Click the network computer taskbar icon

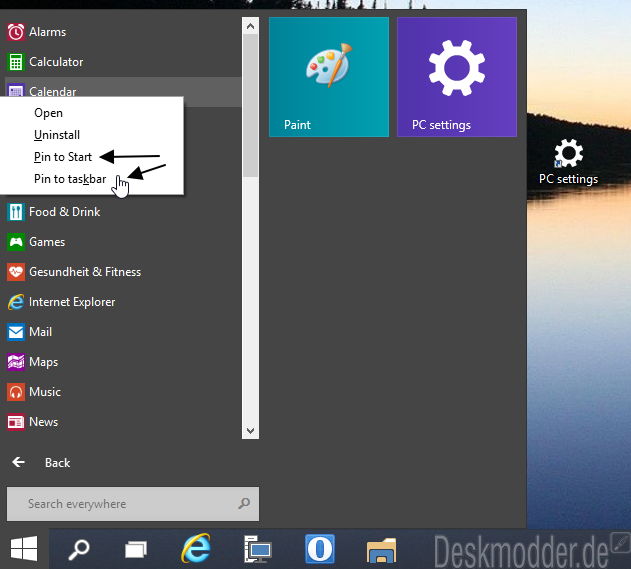click(258, 549)
